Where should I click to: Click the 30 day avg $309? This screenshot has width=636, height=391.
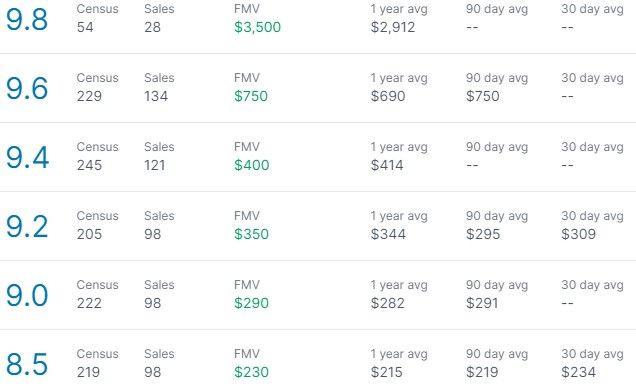click(x=578, y=234)
